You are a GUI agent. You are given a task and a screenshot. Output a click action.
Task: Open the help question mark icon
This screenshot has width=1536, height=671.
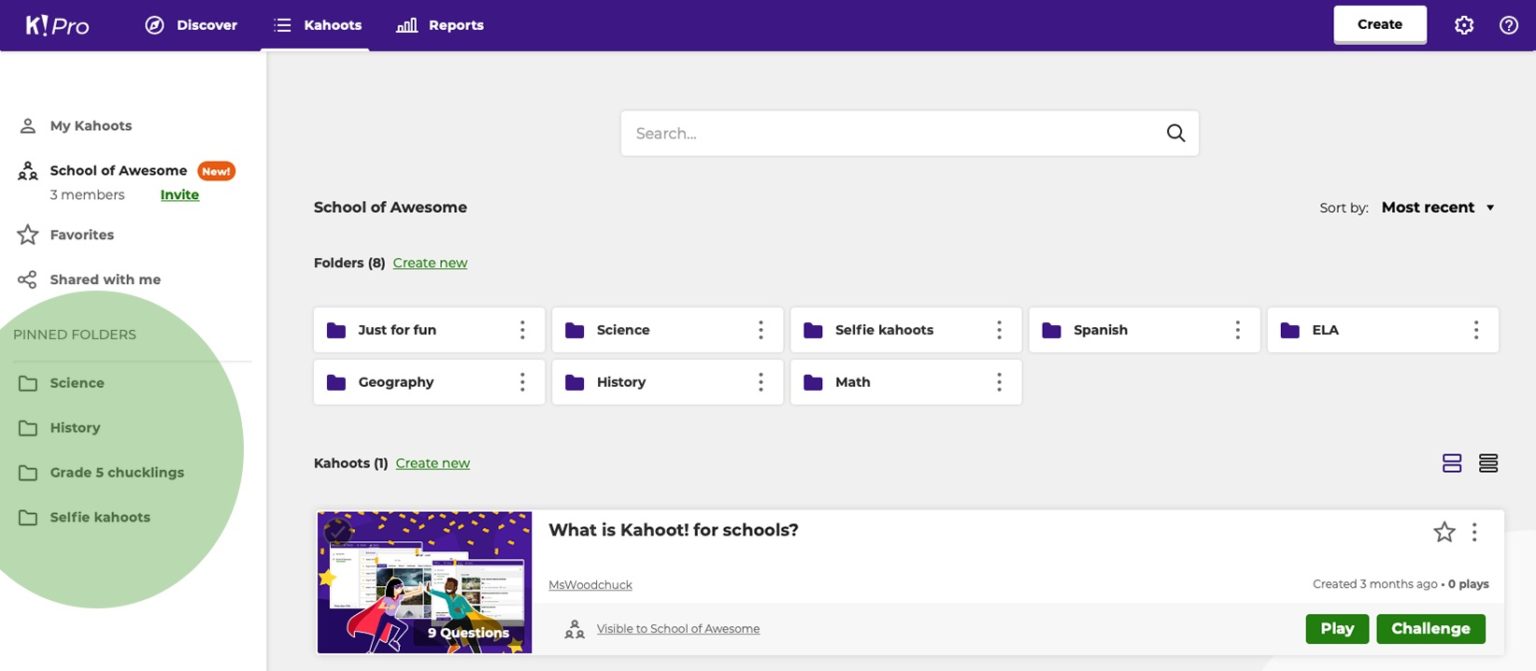tap(1509, 24)
